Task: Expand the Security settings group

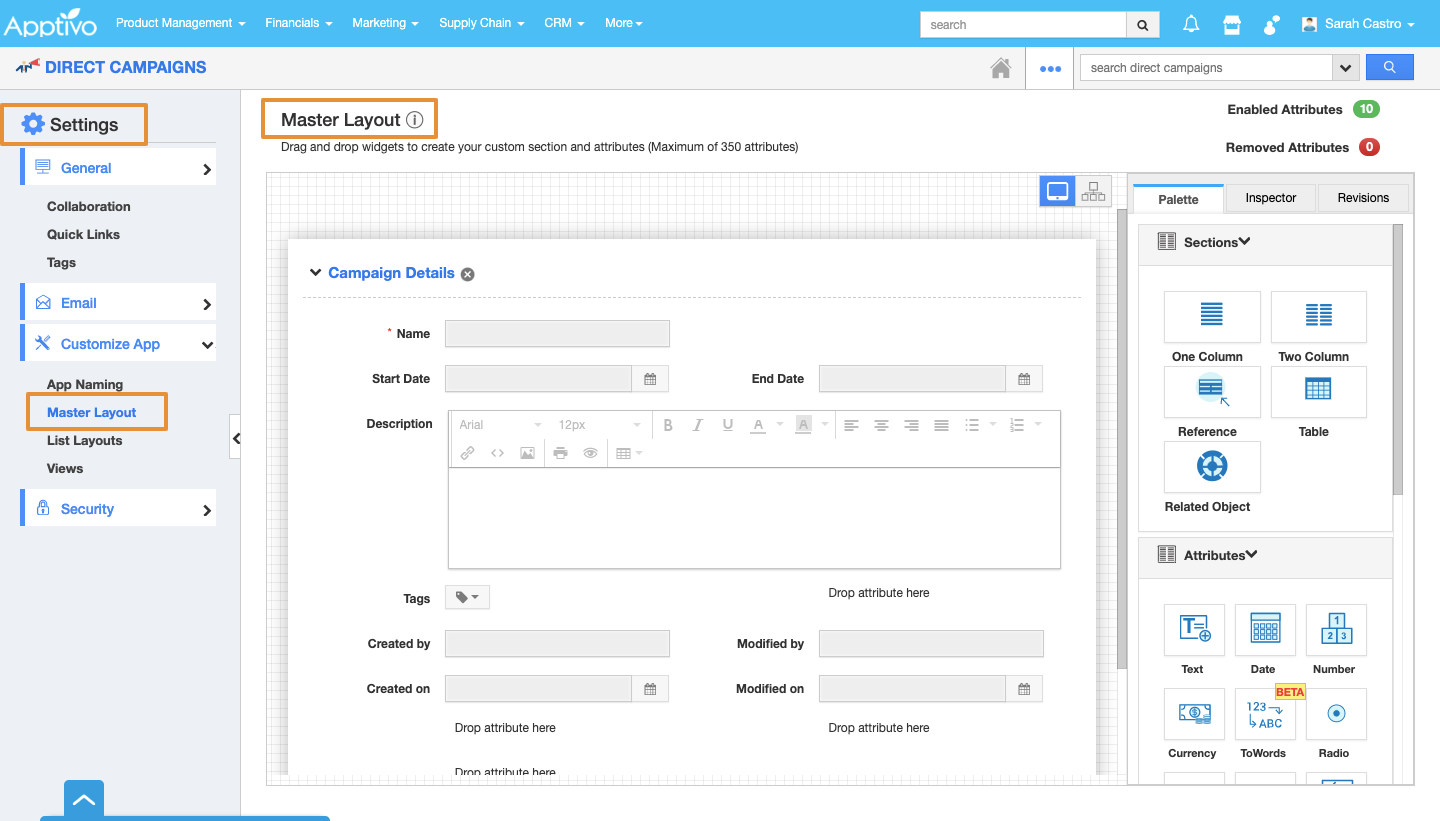Action: [118, 509]
